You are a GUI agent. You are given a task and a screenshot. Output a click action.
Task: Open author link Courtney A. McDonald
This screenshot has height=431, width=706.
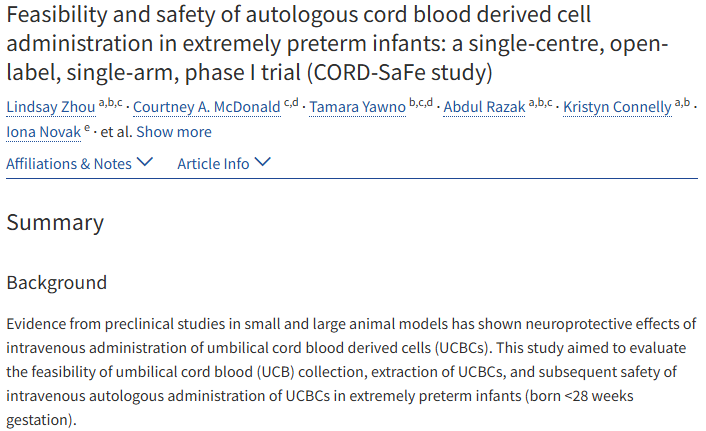(207, 107)
